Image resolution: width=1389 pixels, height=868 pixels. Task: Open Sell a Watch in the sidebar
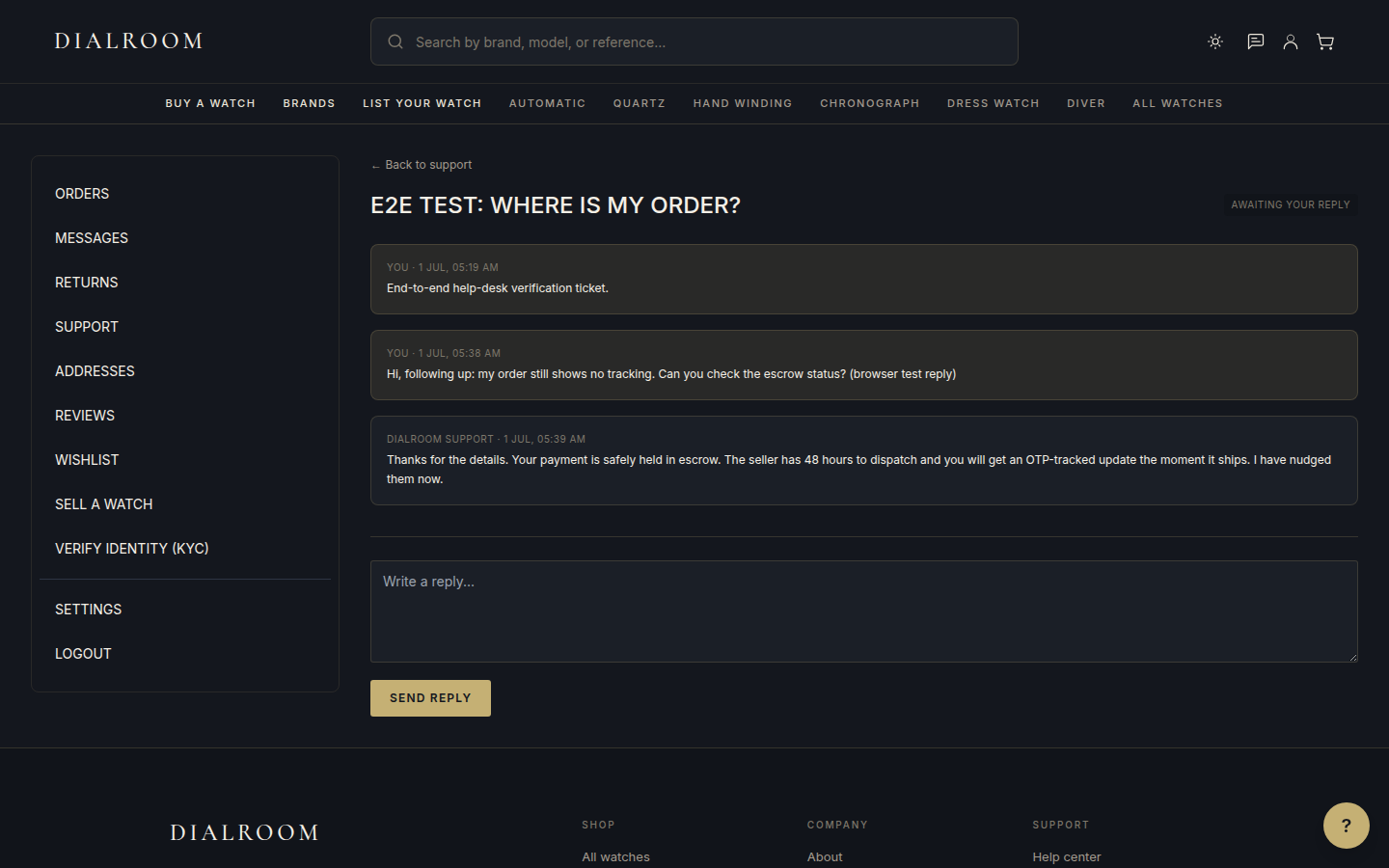pos(185,504)
